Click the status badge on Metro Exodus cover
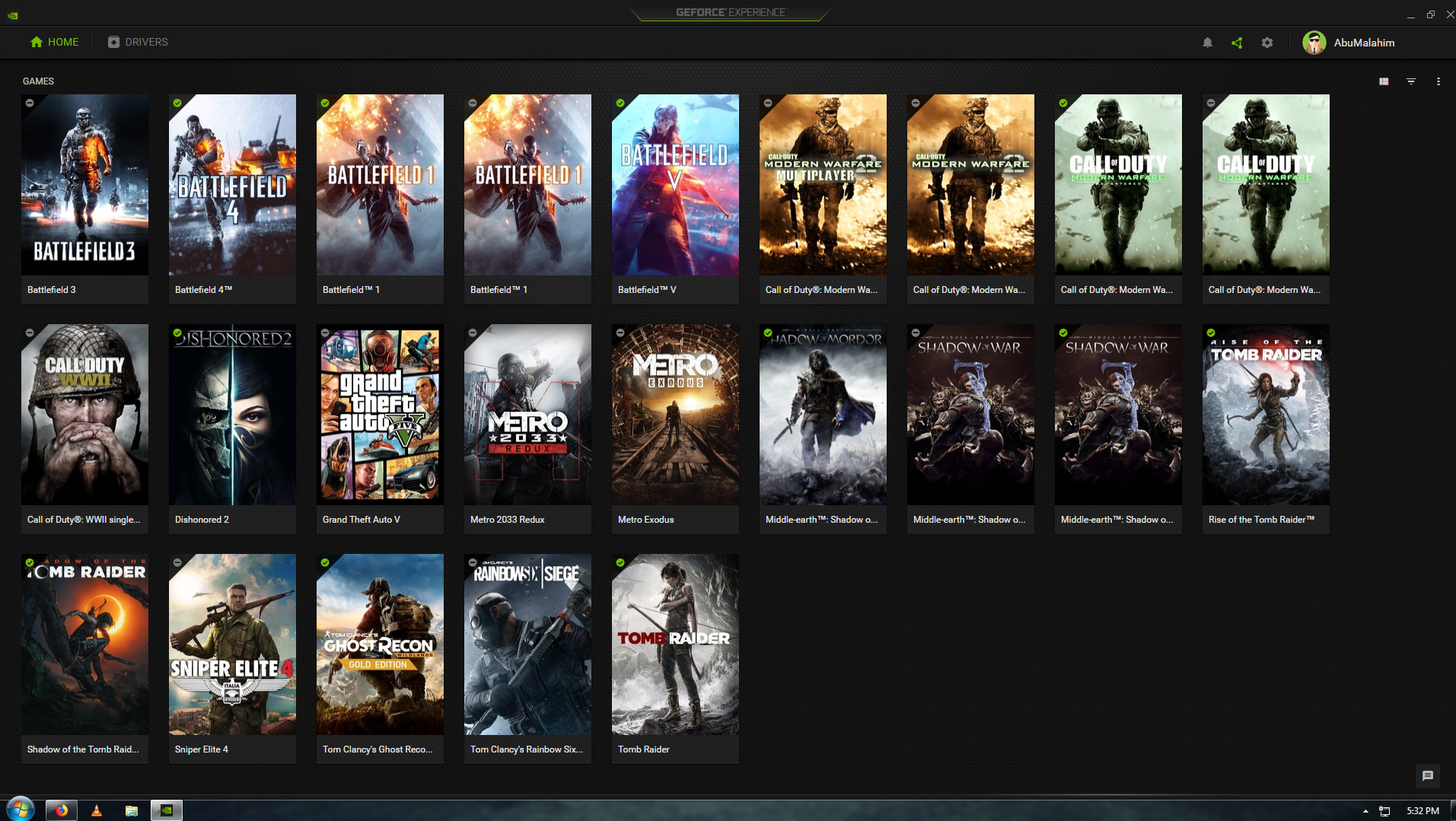The image size is (1456, 821). point(620,333)
